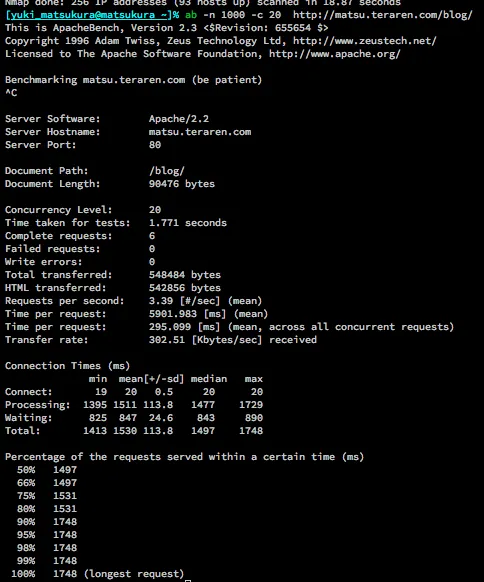Click the Concurrency Level value 20
Image resolution: width=484 pixels, height=582 pixels.
(155, 210)
